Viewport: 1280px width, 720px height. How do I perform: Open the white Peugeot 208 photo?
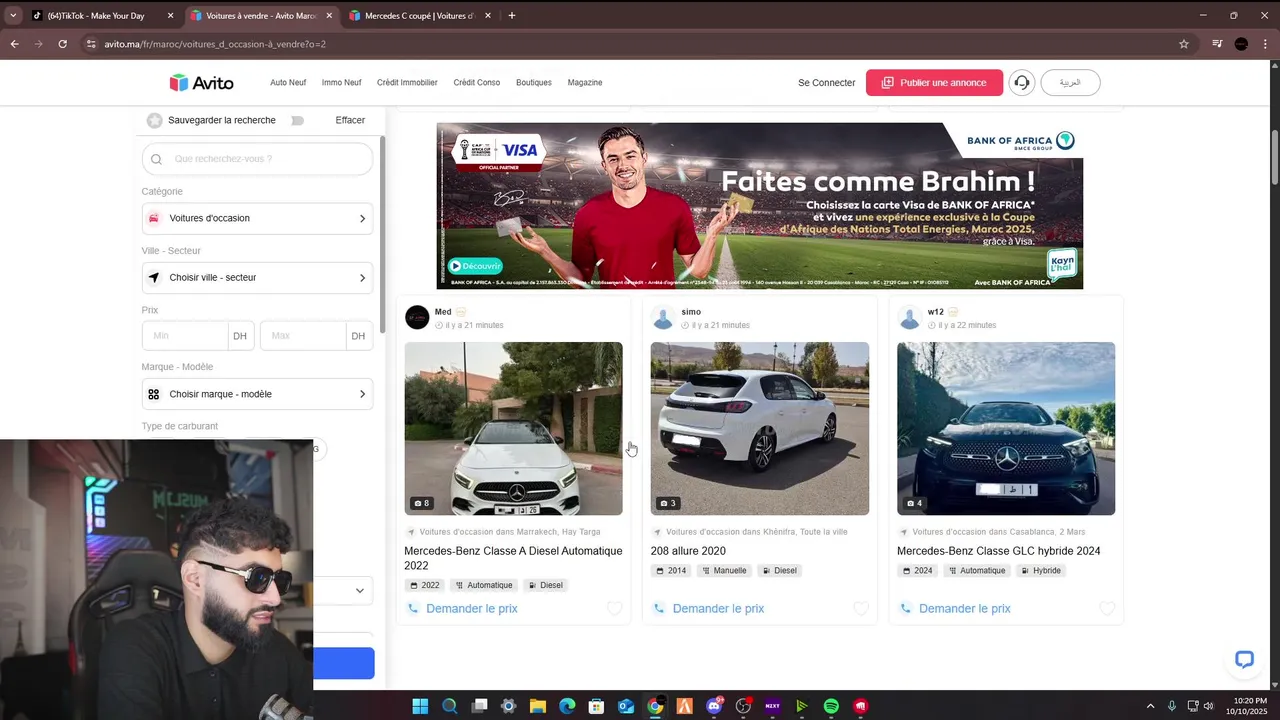(x=760, y=429)
